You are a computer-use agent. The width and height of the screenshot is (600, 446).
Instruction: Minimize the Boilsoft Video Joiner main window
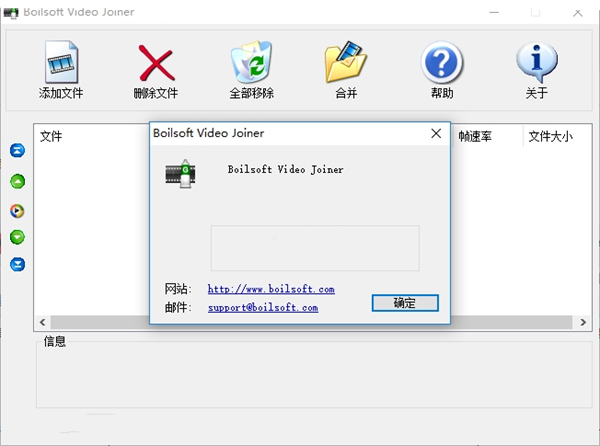494,13
